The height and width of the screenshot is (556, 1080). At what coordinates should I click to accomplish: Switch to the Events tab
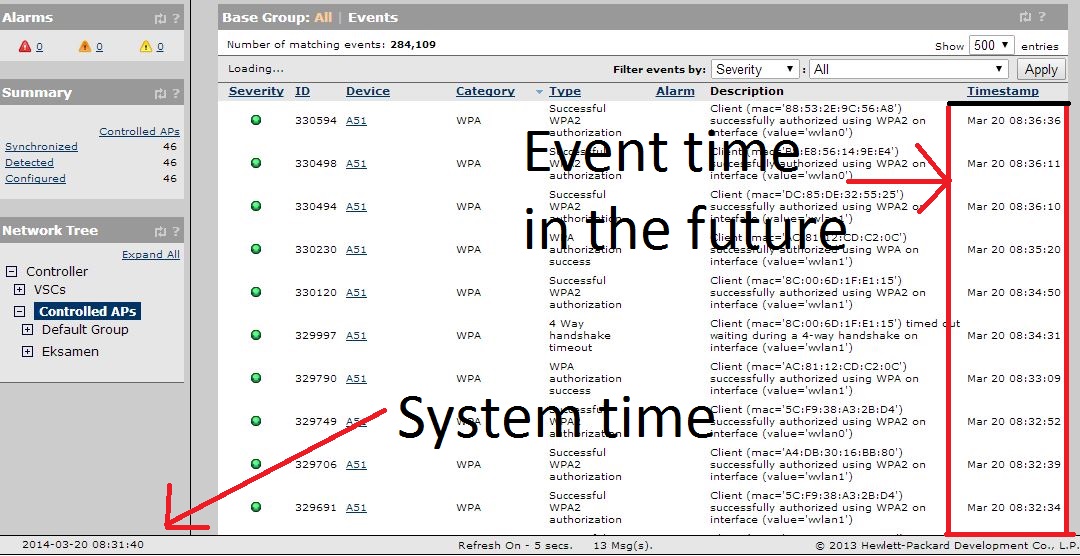(373, 17)
